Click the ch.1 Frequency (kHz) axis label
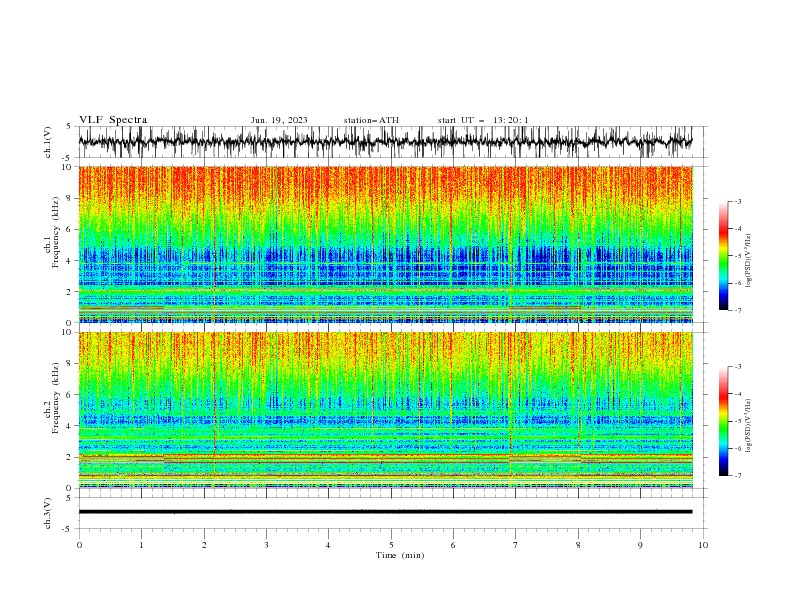The image size is (792, 612). pos(52,232)
